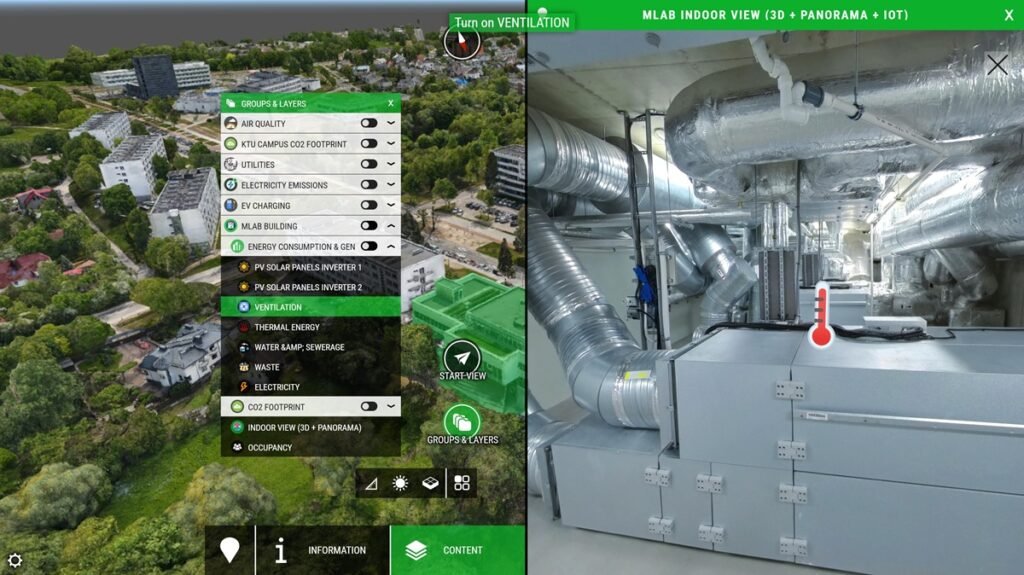Click the location pin icon
This screenshot has height=575, width=1024.
click(230, 550)
